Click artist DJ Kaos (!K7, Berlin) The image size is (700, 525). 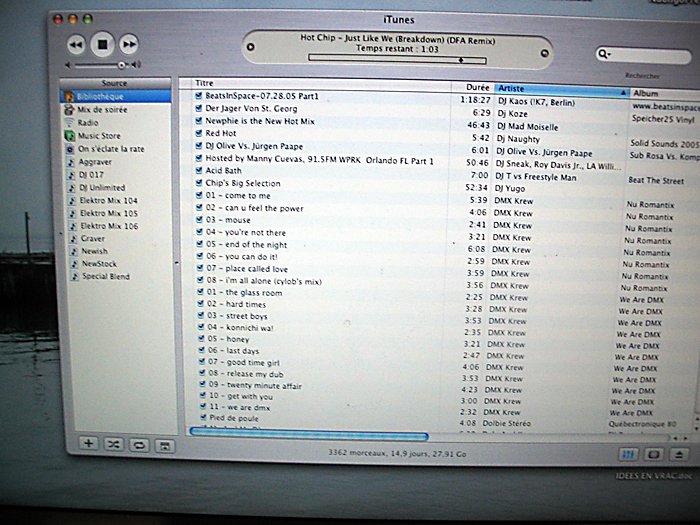pos(536,102)
